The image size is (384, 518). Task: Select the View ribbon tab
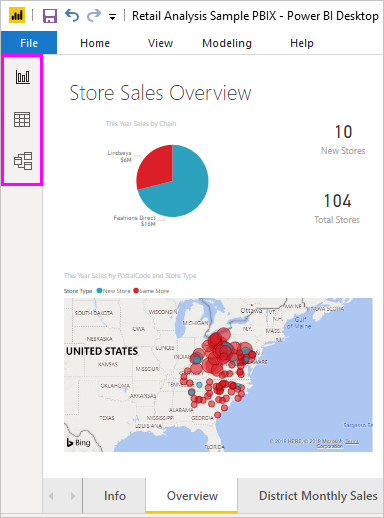(160, 43)
